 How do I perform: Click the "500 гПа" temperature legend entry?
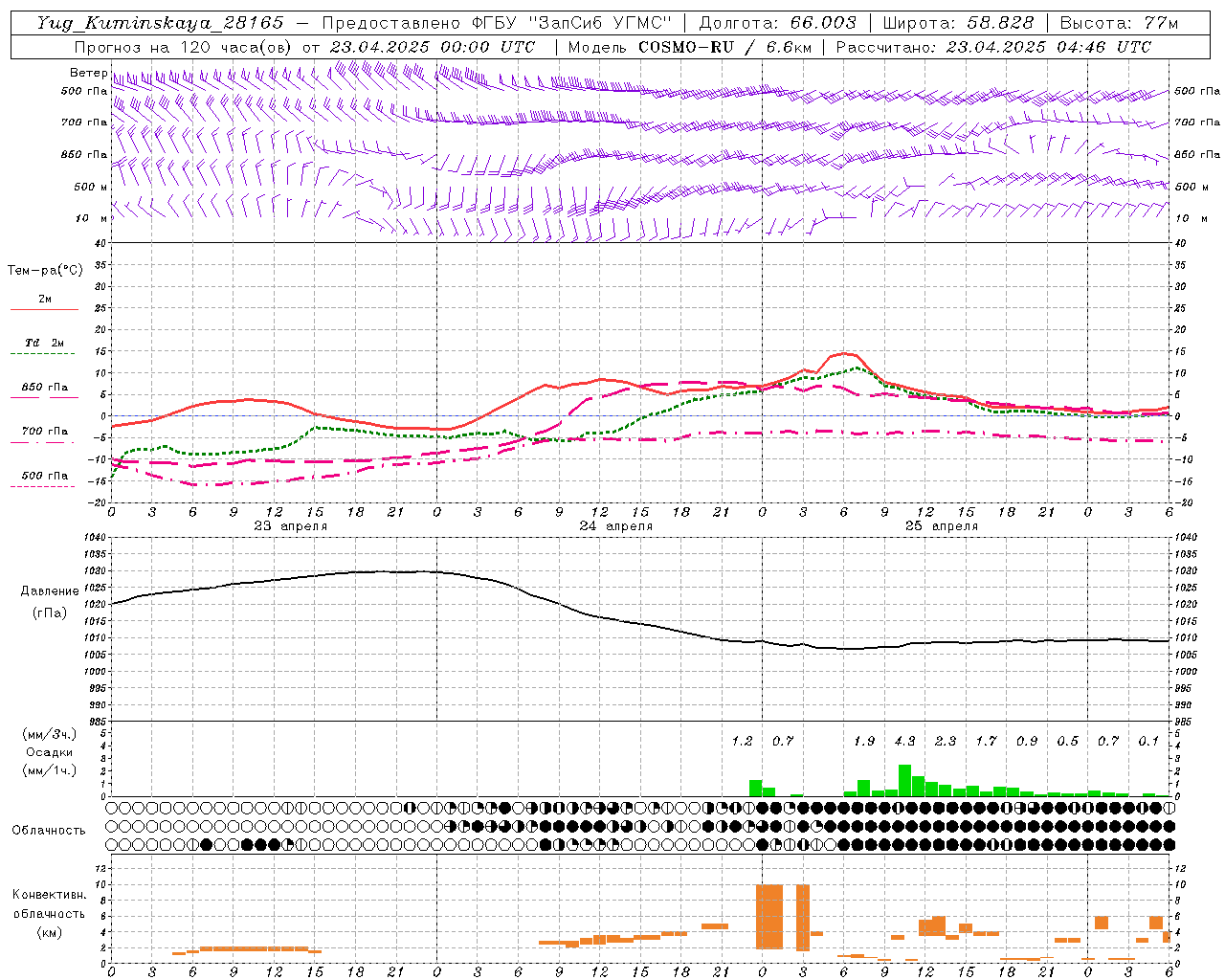click(44, 476)
